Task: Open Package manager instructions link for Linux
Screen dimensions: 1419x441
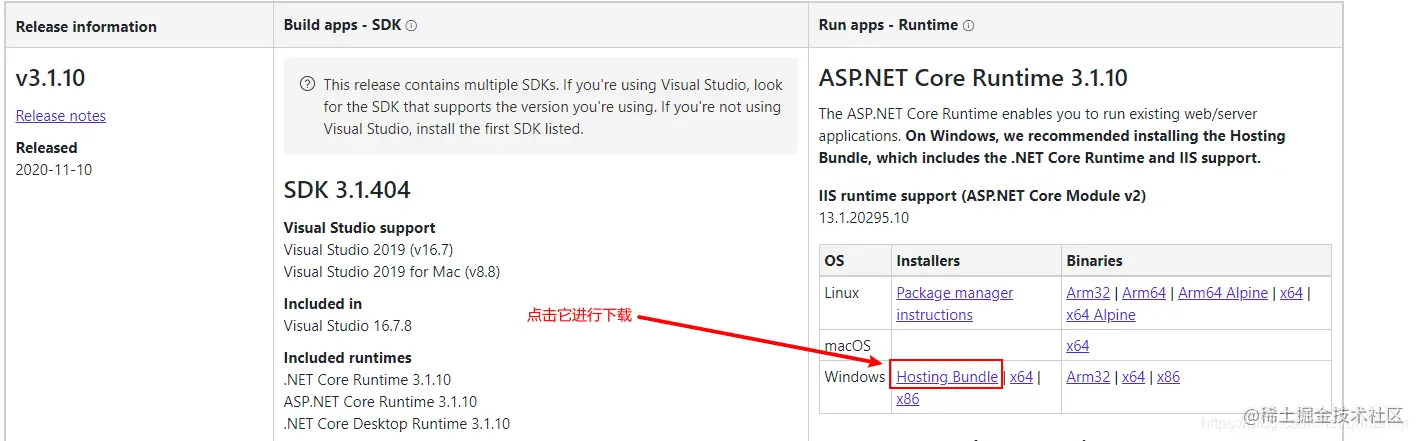Action: click(x=954, y=304)
